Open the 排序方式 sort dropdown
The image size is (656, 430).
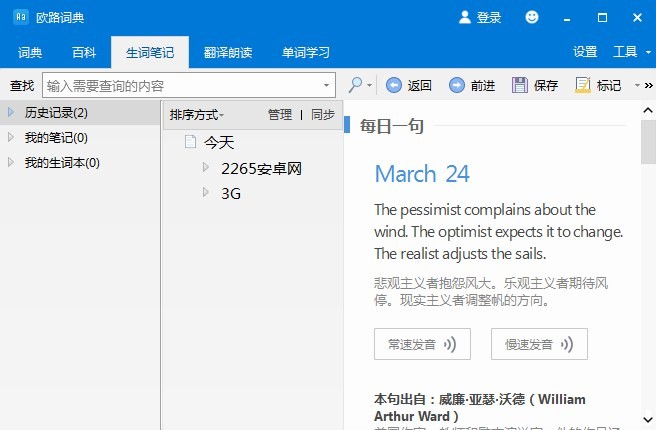click(197, 114)
